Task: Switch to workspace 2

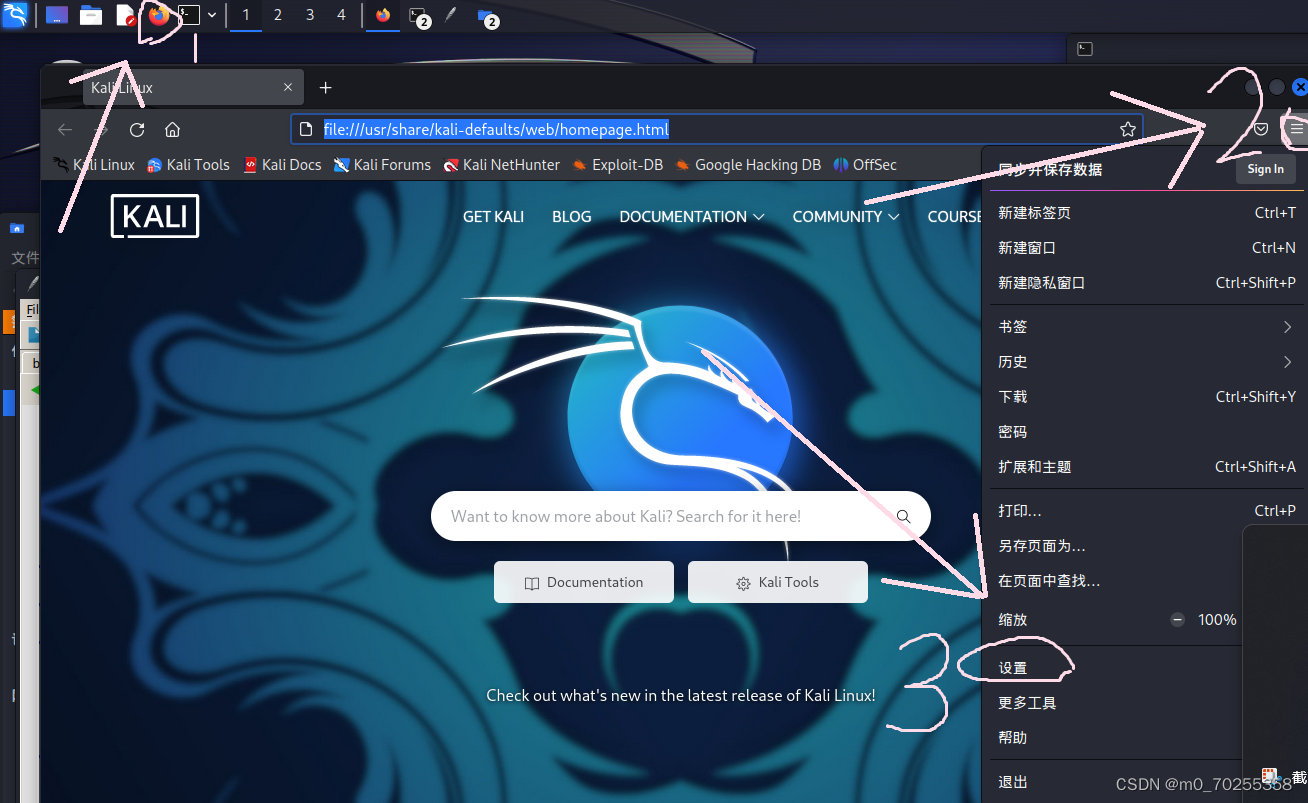Action: [278, 15]
